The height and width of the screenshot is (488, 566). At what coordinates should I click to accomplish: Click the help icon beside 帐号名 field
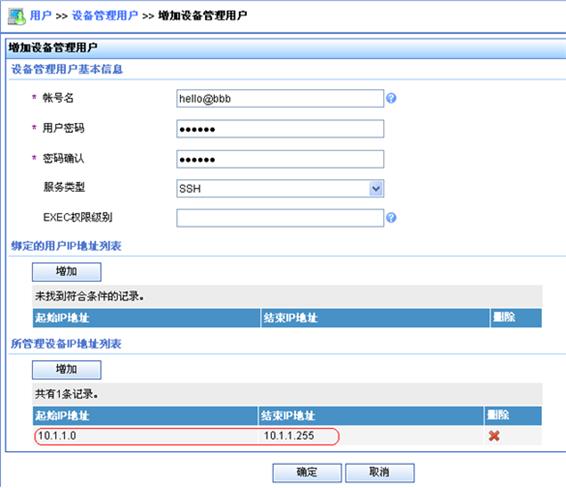(x=391, y=98)
